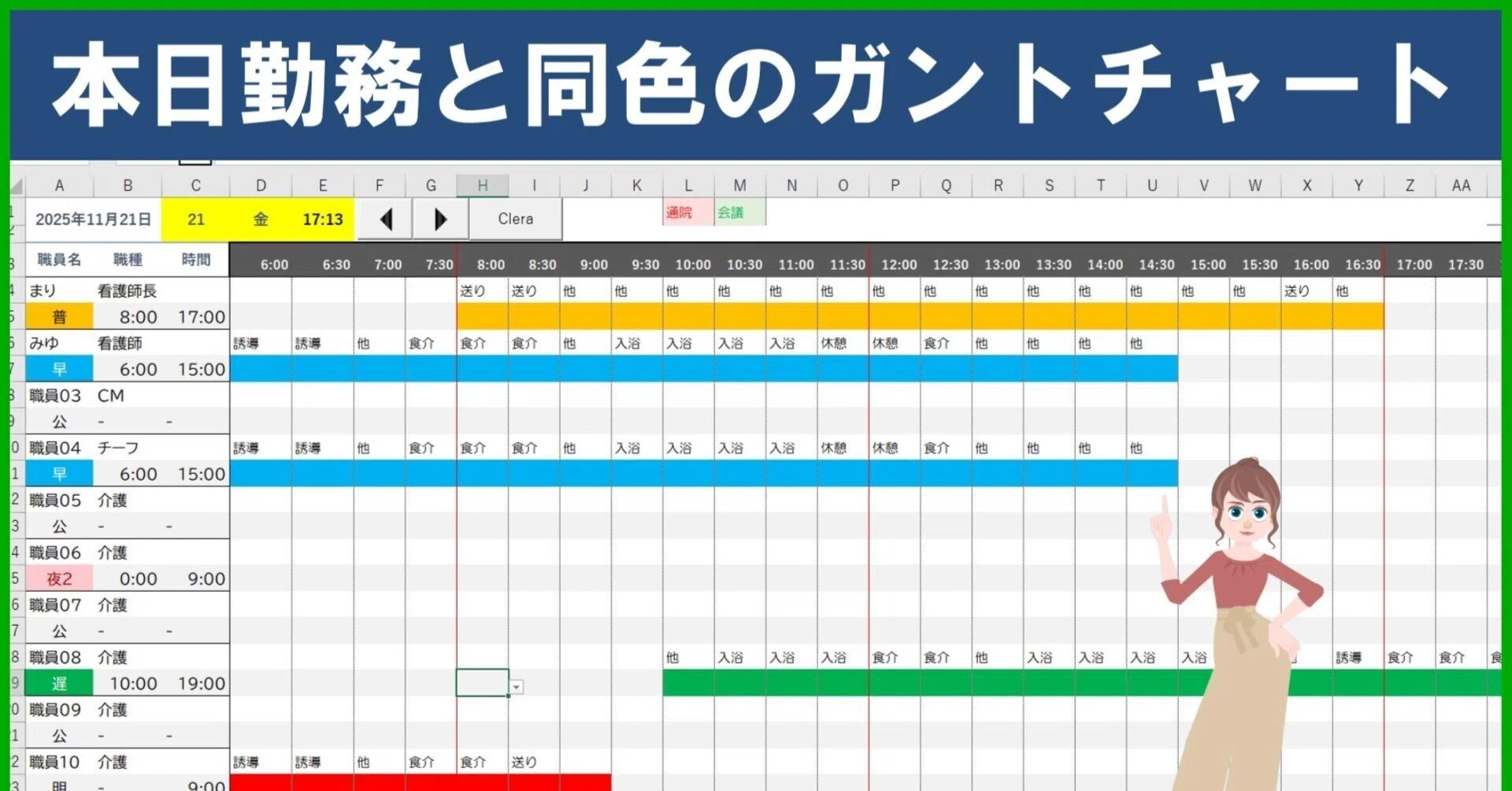The width and height of the screenshot is (1512, 791).
Task: Select staff name cell 職員05
Action: 59,500
